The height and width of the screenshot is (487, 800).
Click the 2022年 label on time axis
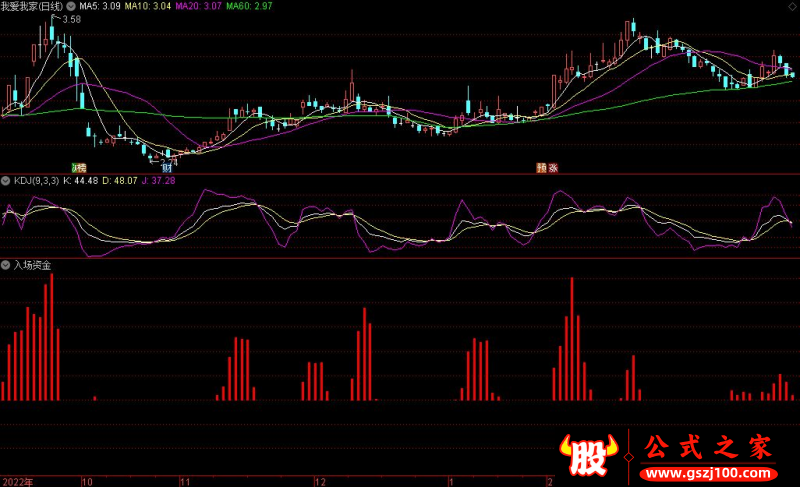point(18,482)
